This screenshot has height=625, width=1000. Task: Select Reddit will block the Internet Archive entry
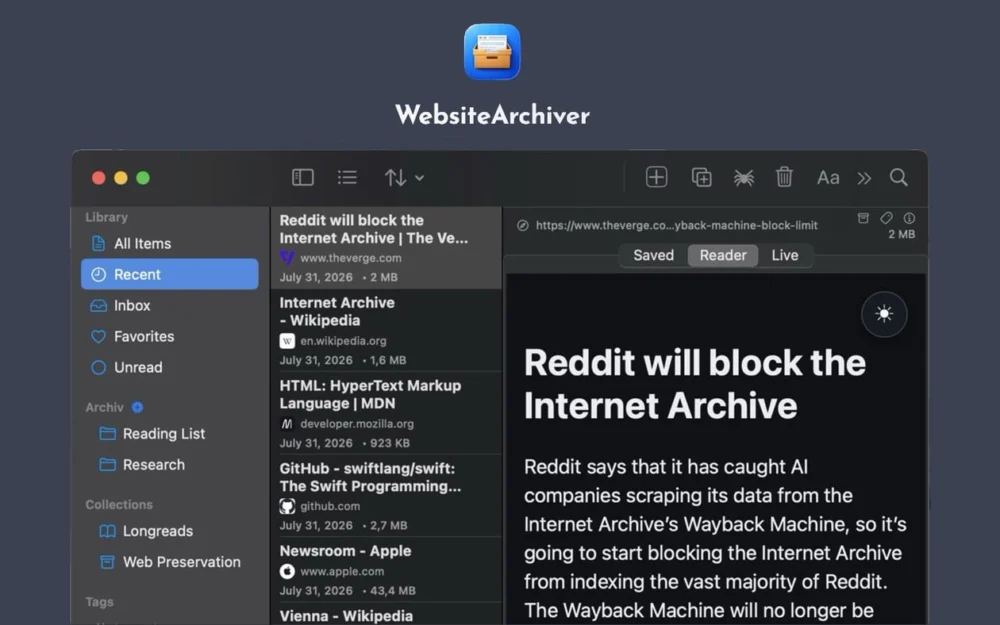pos(386,247)
